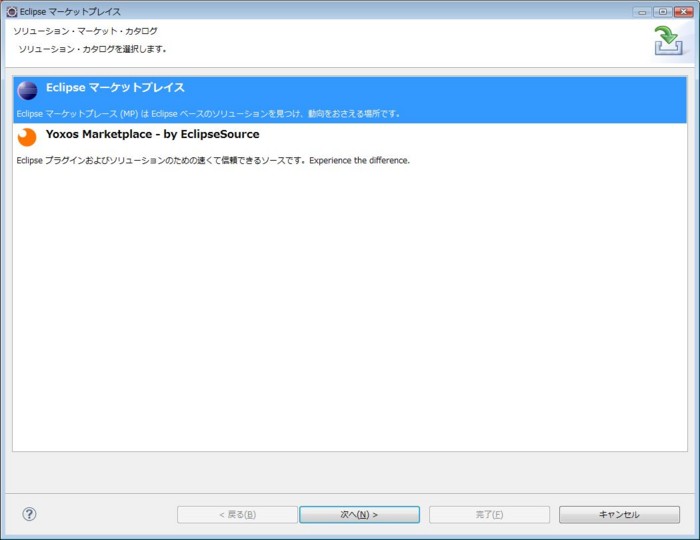Image resolution: width=700 pixels, height=540 pixels.
Task: Click the orange Yoxos Marketplace icon
Action: [x=27, y=137]
